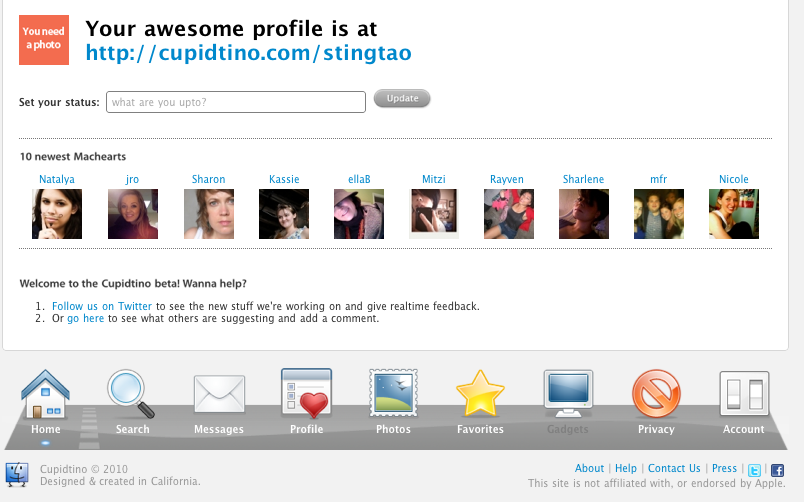Open the cupidtino.com/stingtao profile link
Screen dimensions: 804x502
pyautogui.click(x=248, y=52)
